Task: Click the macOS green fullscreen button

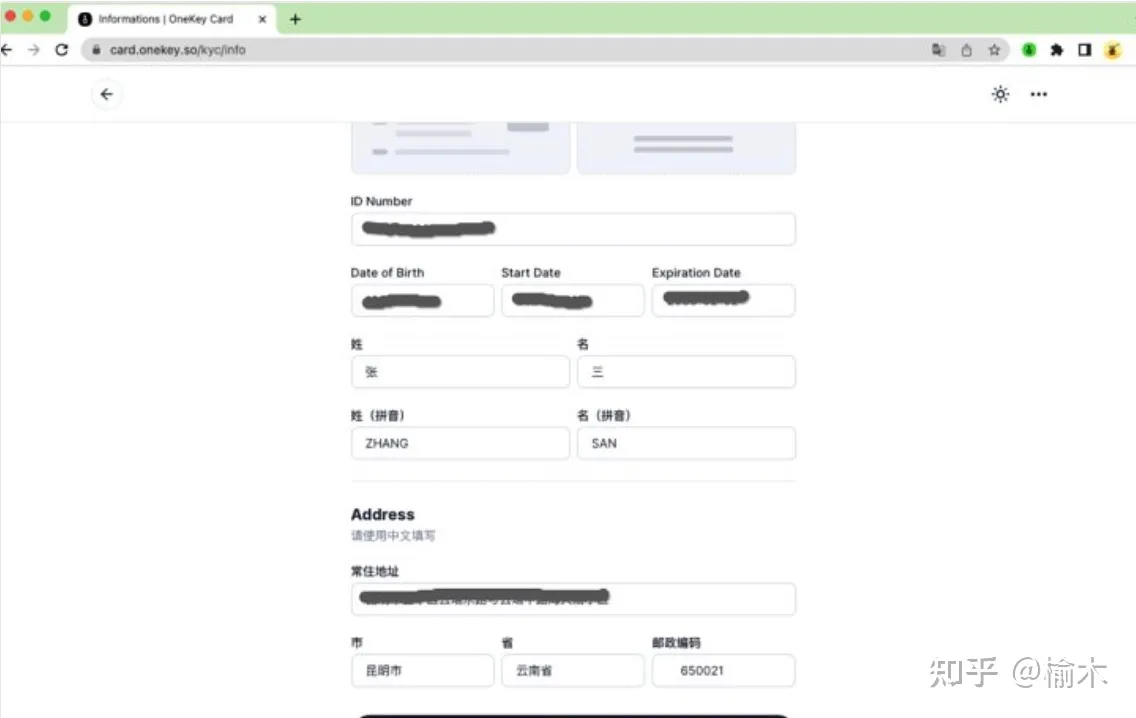Action: point(45,15)
